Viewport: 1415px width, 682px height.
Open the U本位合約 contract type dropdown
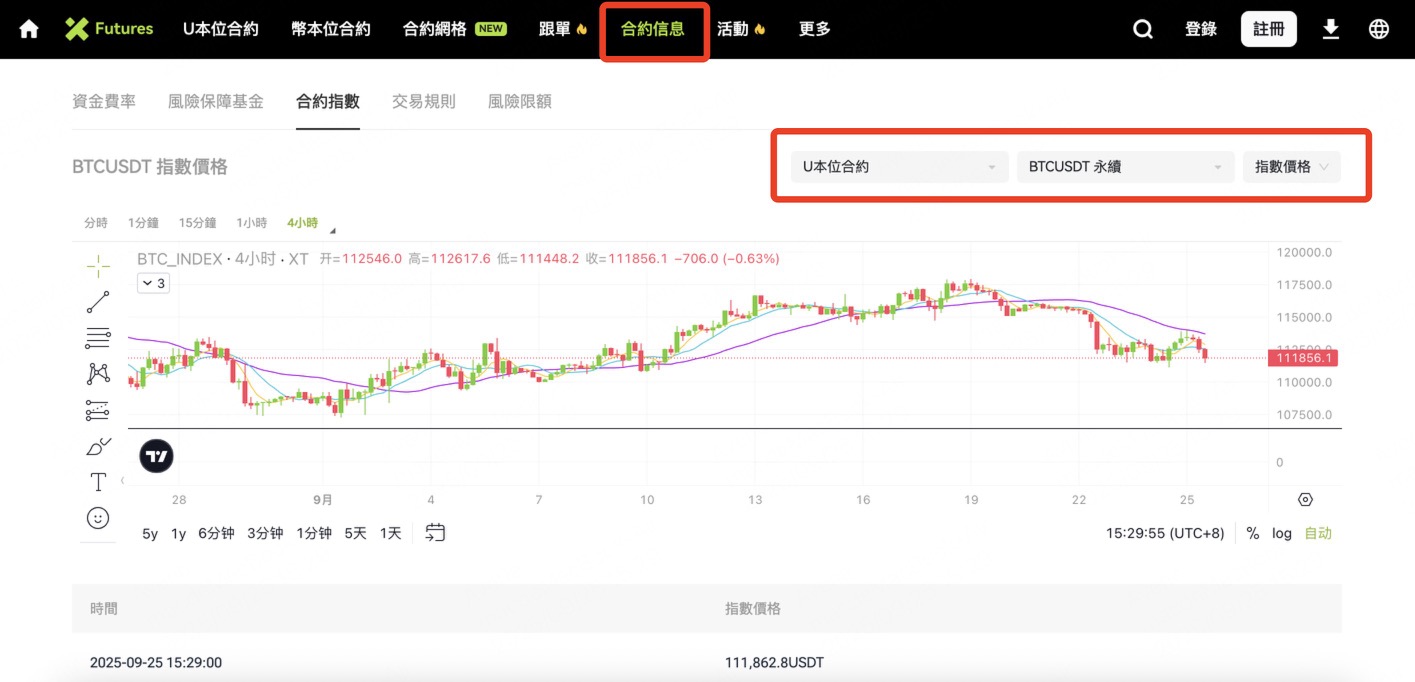(899, 167)
